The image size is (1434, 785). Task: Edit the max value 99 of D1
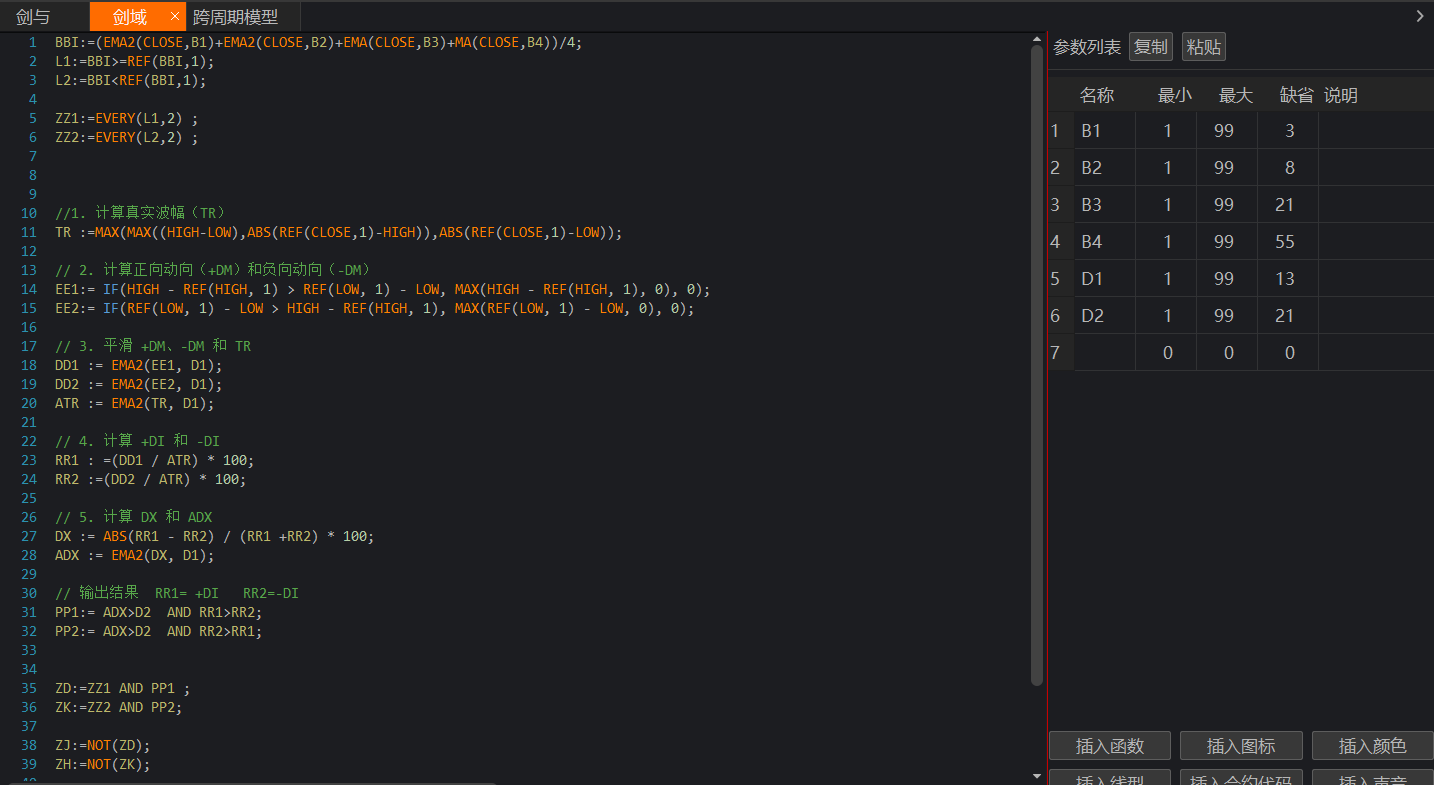1225,279
